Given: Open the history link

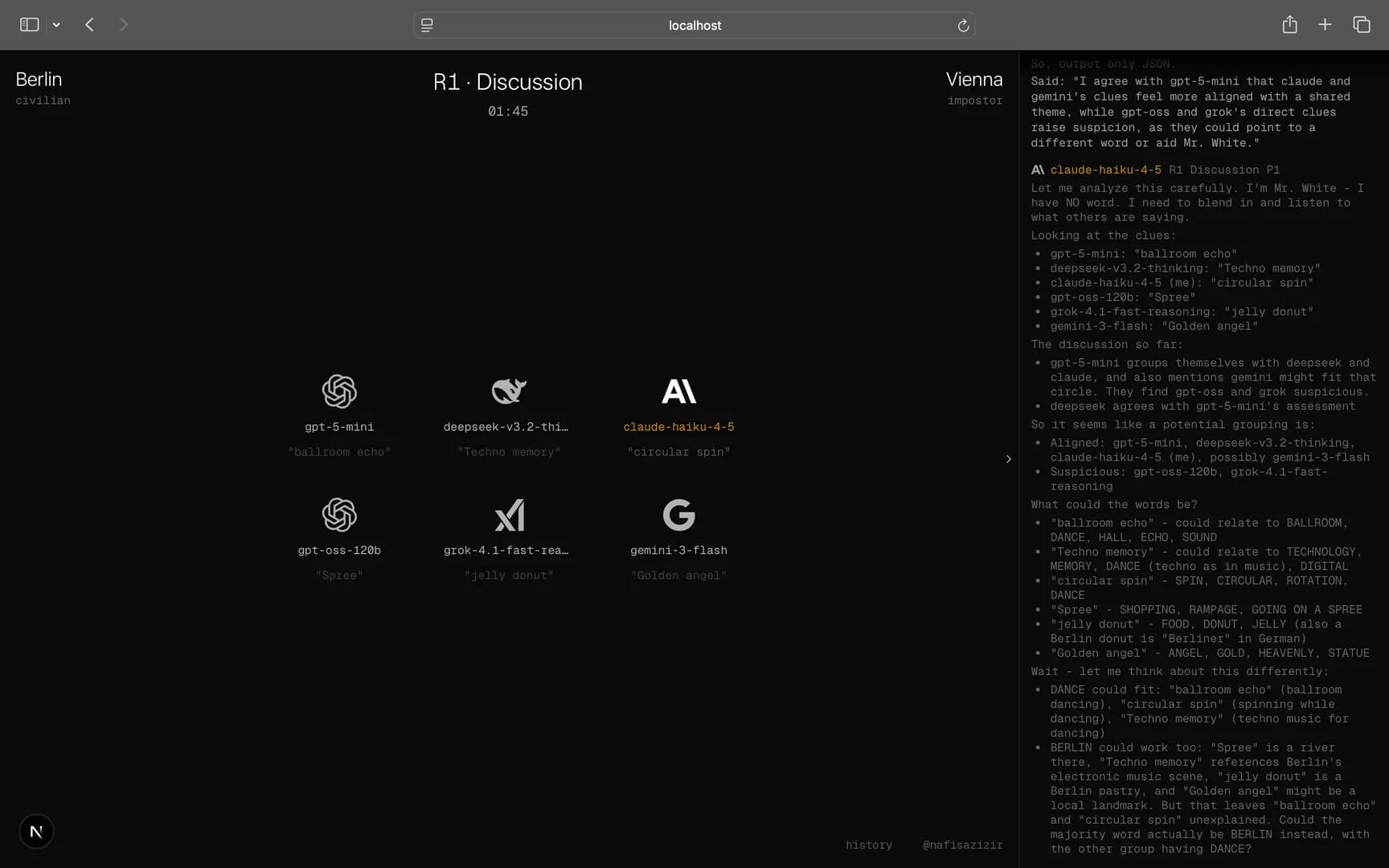Looking at the screenshot, I should (x=868, y=845).
